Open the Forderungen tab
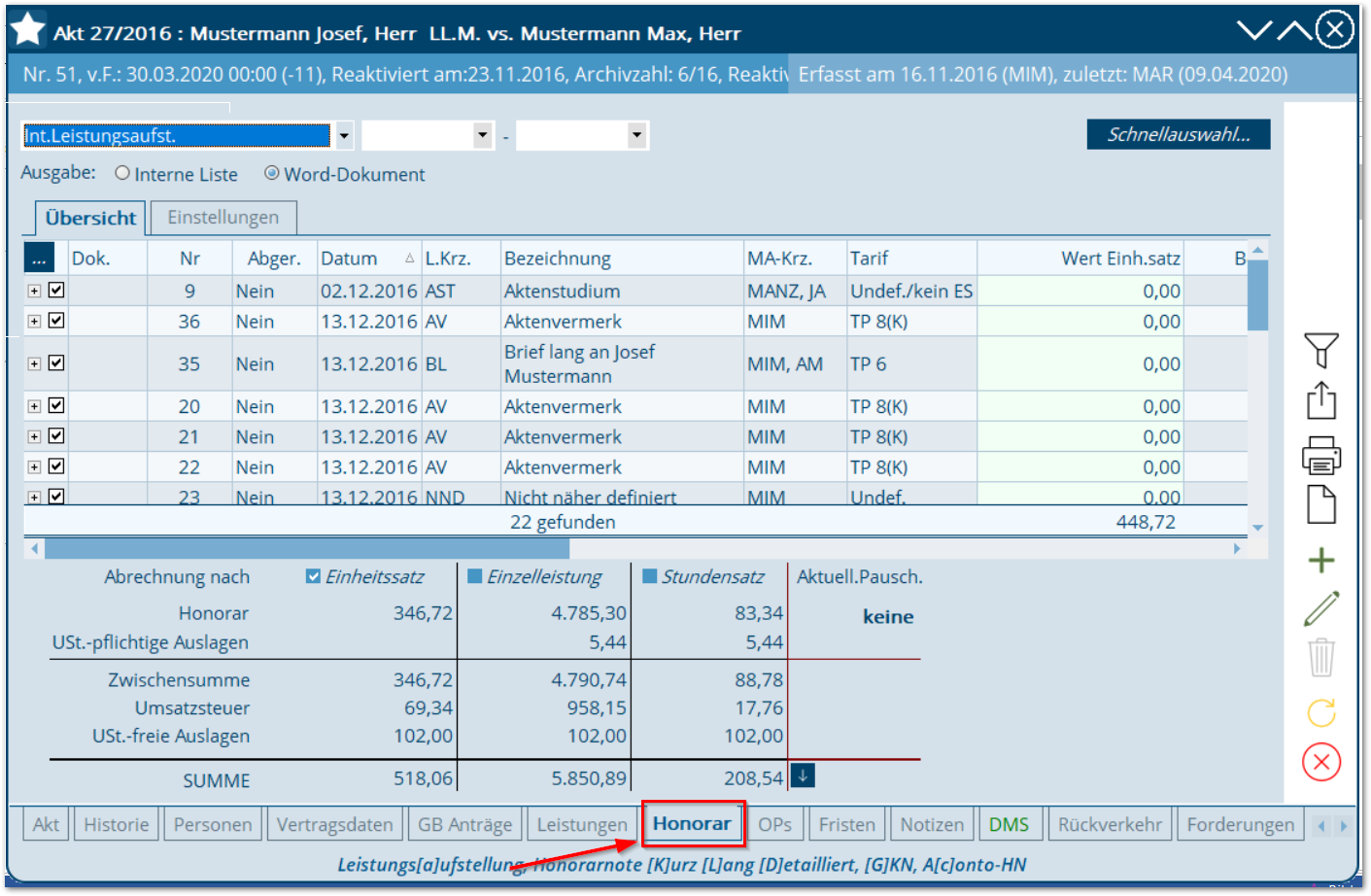This screenshot has height=896, width=1371. (x=1240, y=824)
